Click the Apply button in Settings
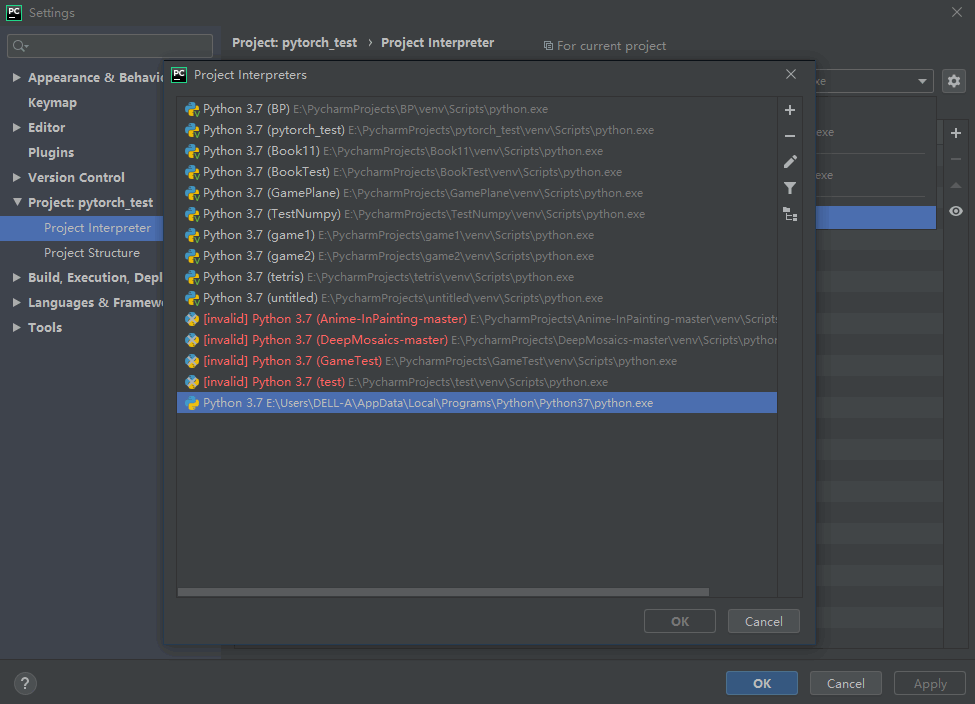The width and height of the screenshot is (975, 704). click(x=930, y=683)
